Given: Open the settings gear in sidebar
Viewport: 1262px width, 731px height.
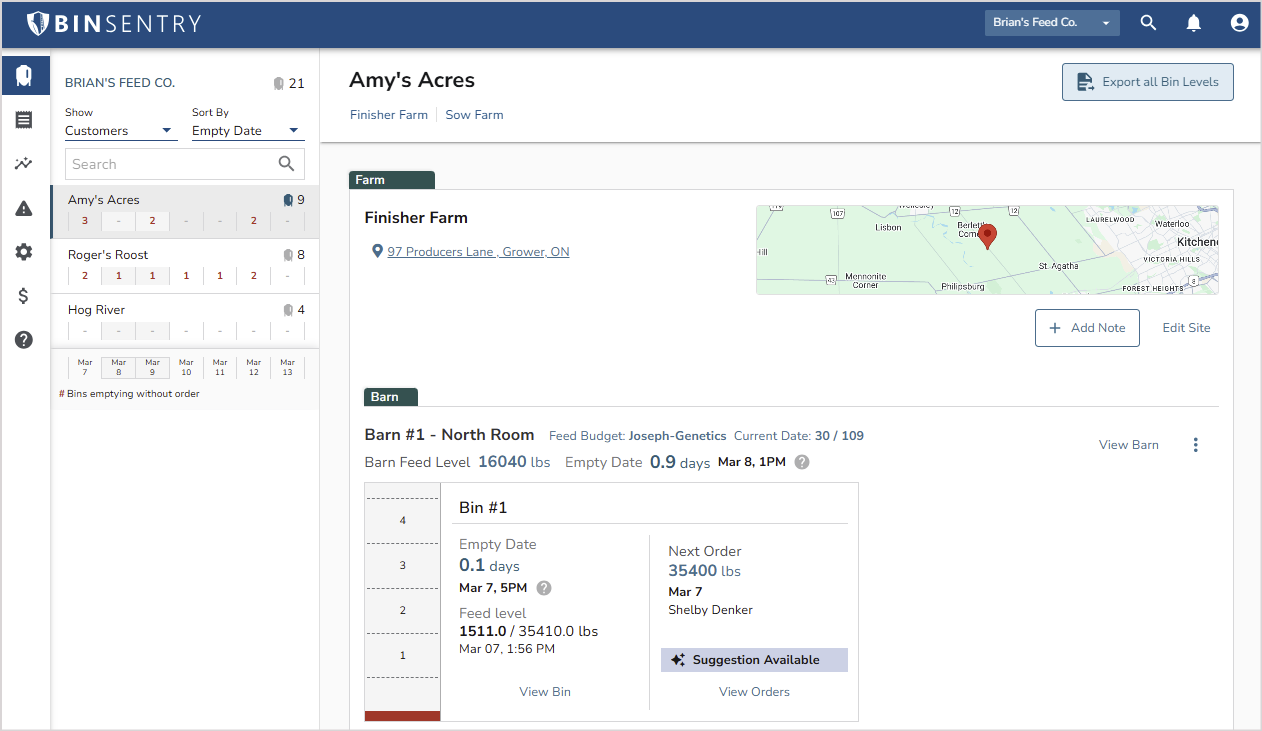Looking at the screenshot, I should 24,252.
